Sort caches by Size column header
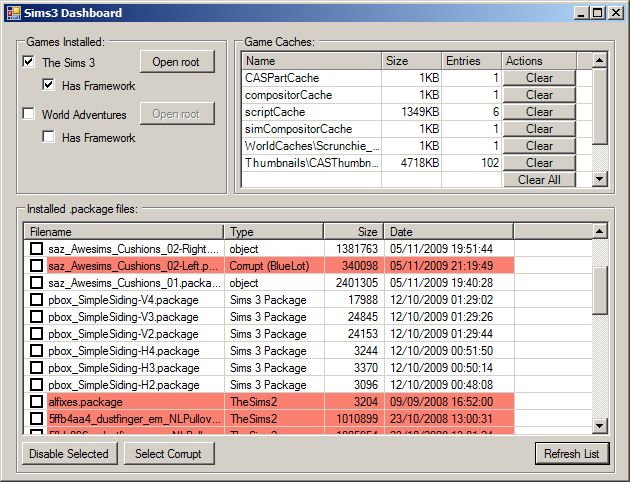This screenshot has width=630, height=482. coord(411,61)
